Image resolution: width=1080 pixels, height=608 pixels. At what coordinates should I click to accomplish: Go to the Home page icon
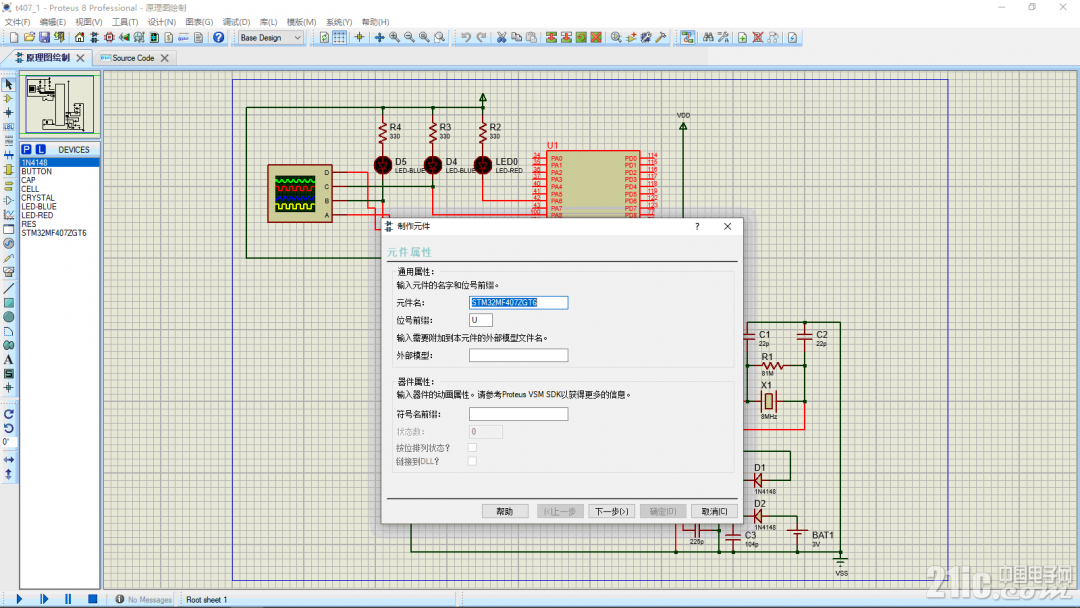(79, 38)
